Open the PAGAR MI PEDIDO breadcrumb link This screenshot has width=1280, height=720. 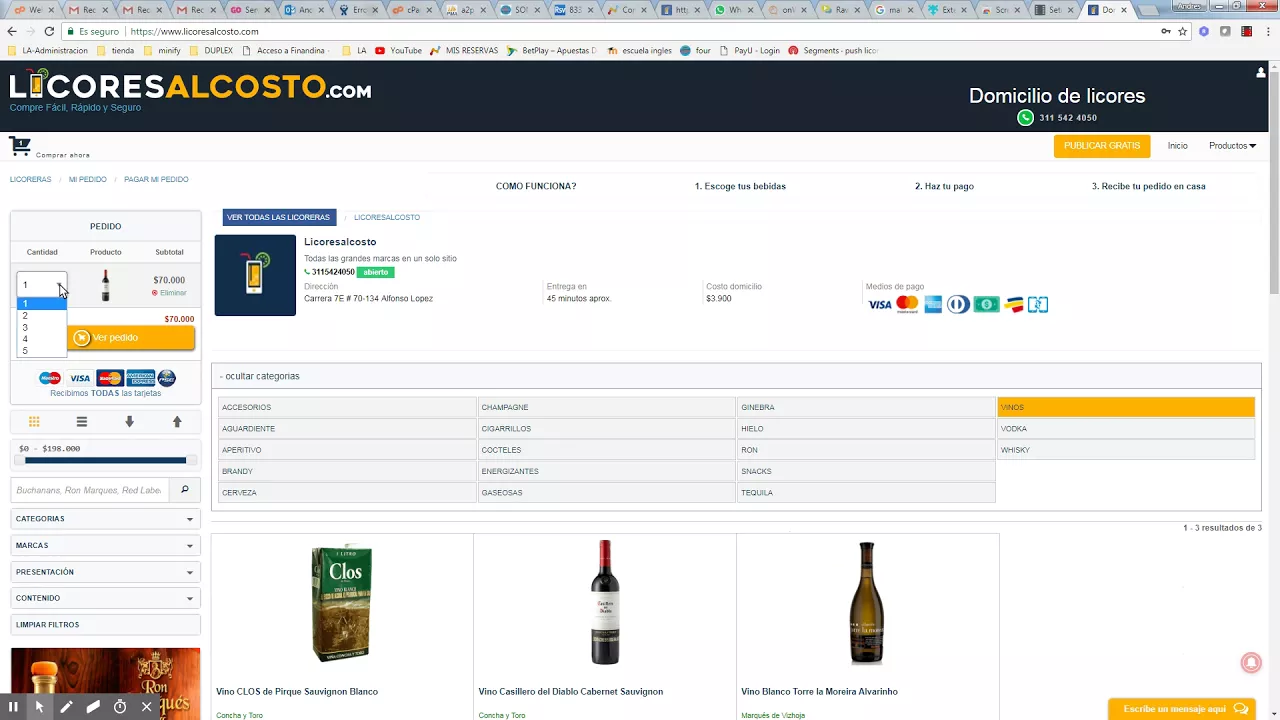point(156,180)
